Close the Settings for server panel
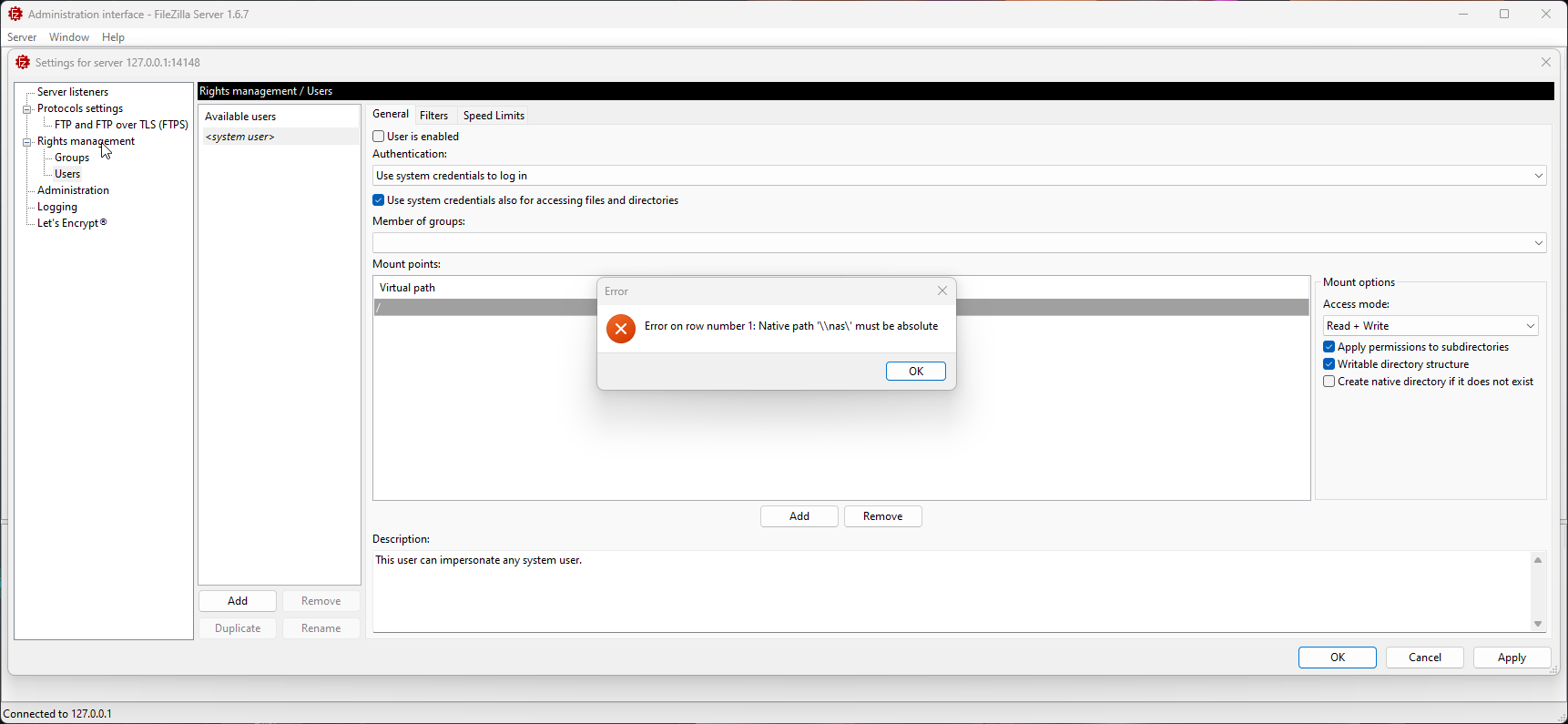This screenshot has height=724, width=1568. [1546, 62]
